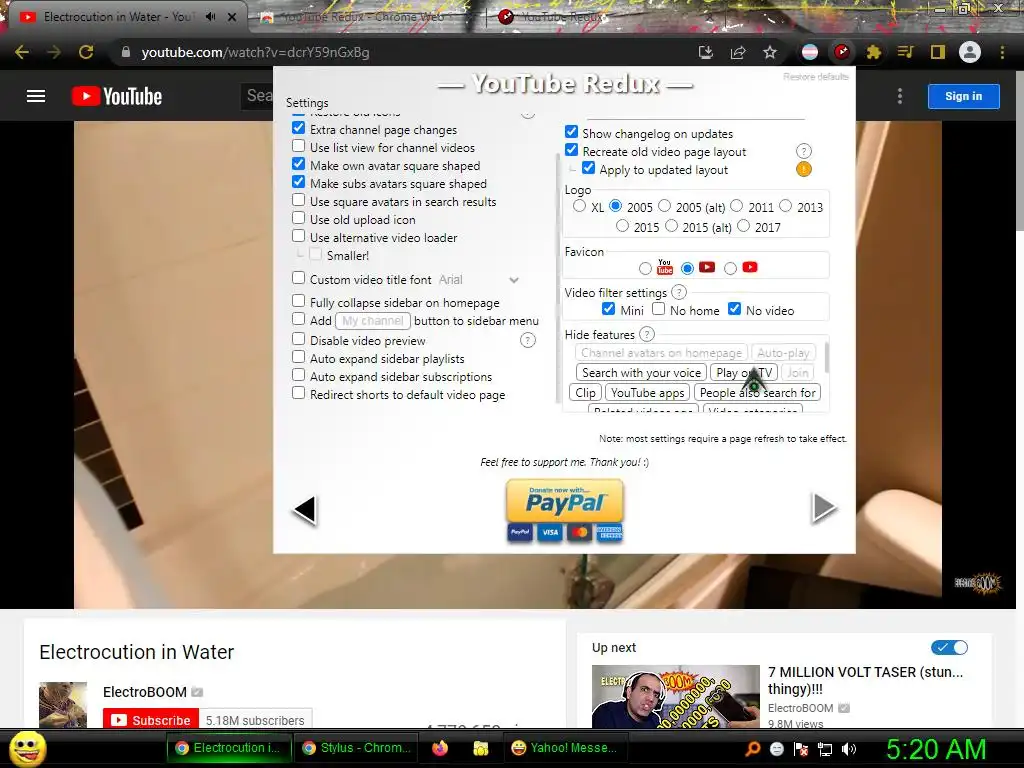Select the 2011 logo radio button
This screenshot has width=1024, height=768.
737,206
